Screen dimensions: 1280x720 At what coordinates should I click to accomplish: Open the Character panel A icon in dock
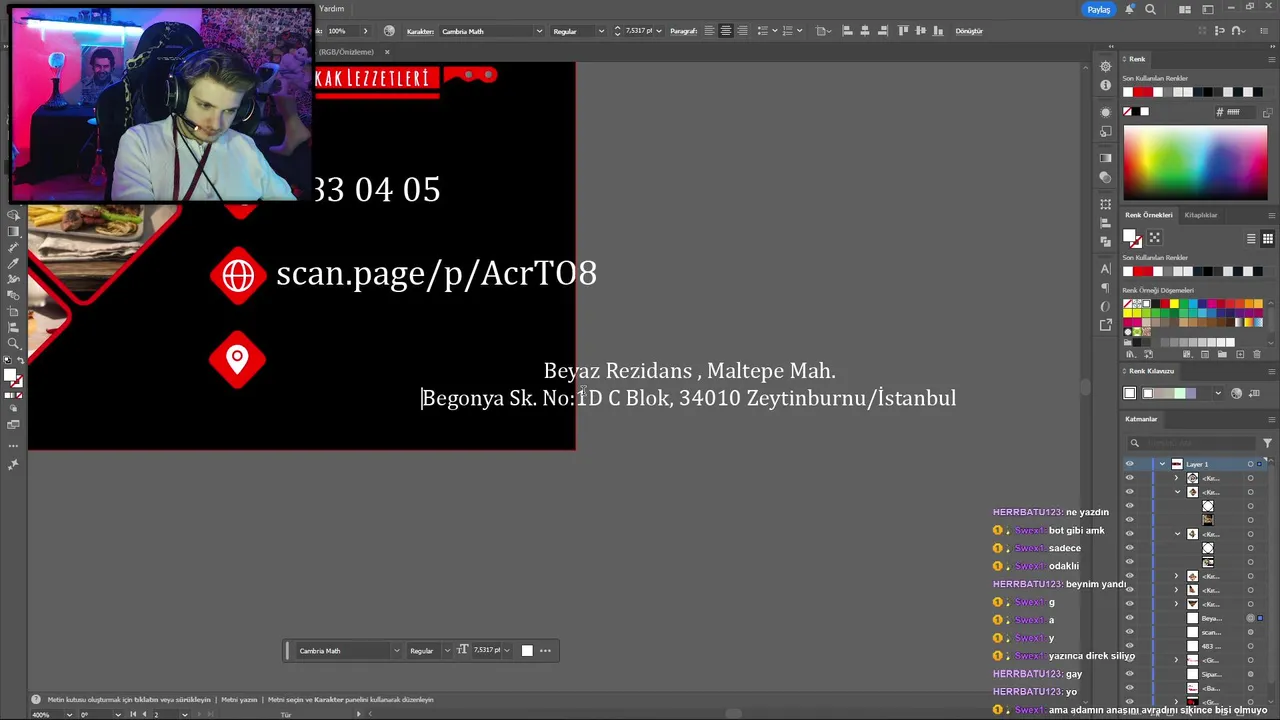1105,269
